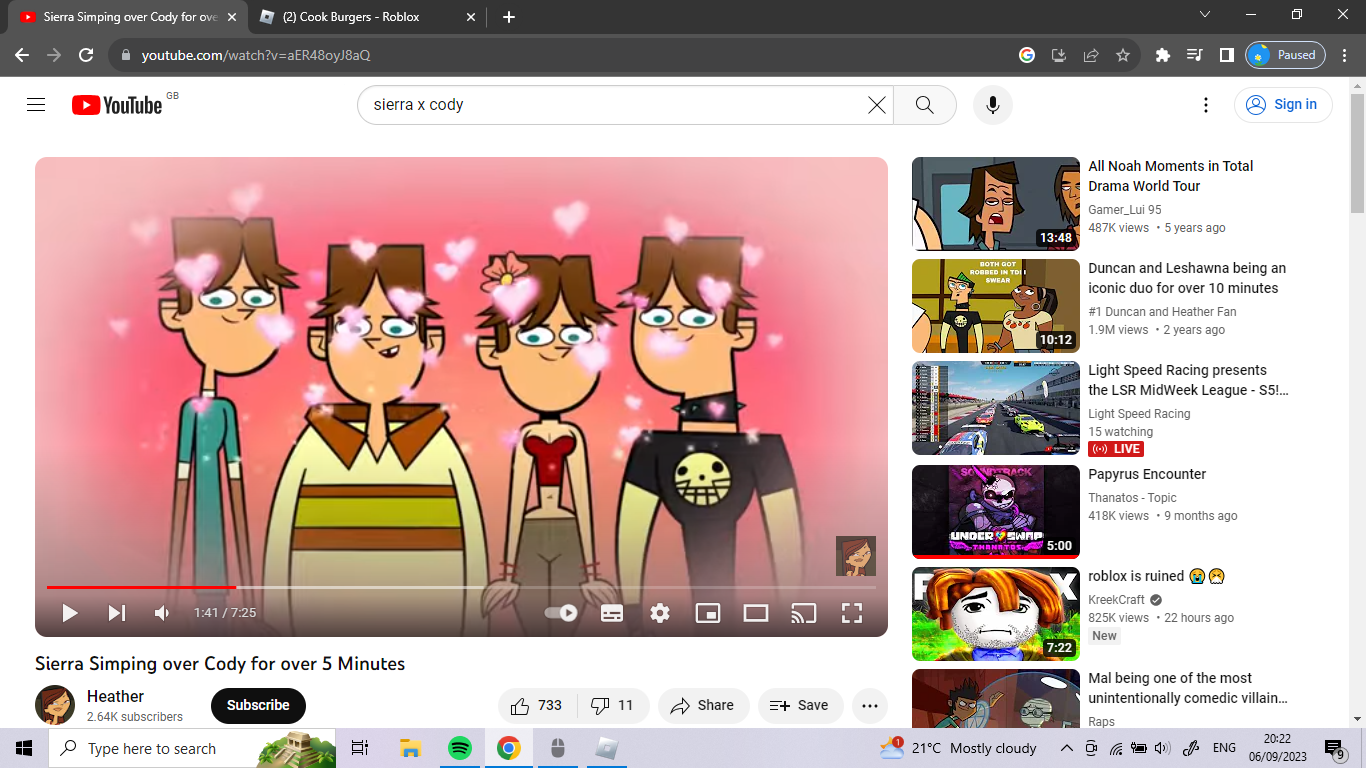1366x768 pixels.
Task: Open the Paused profile button
Action: (x=1285, y=55)
